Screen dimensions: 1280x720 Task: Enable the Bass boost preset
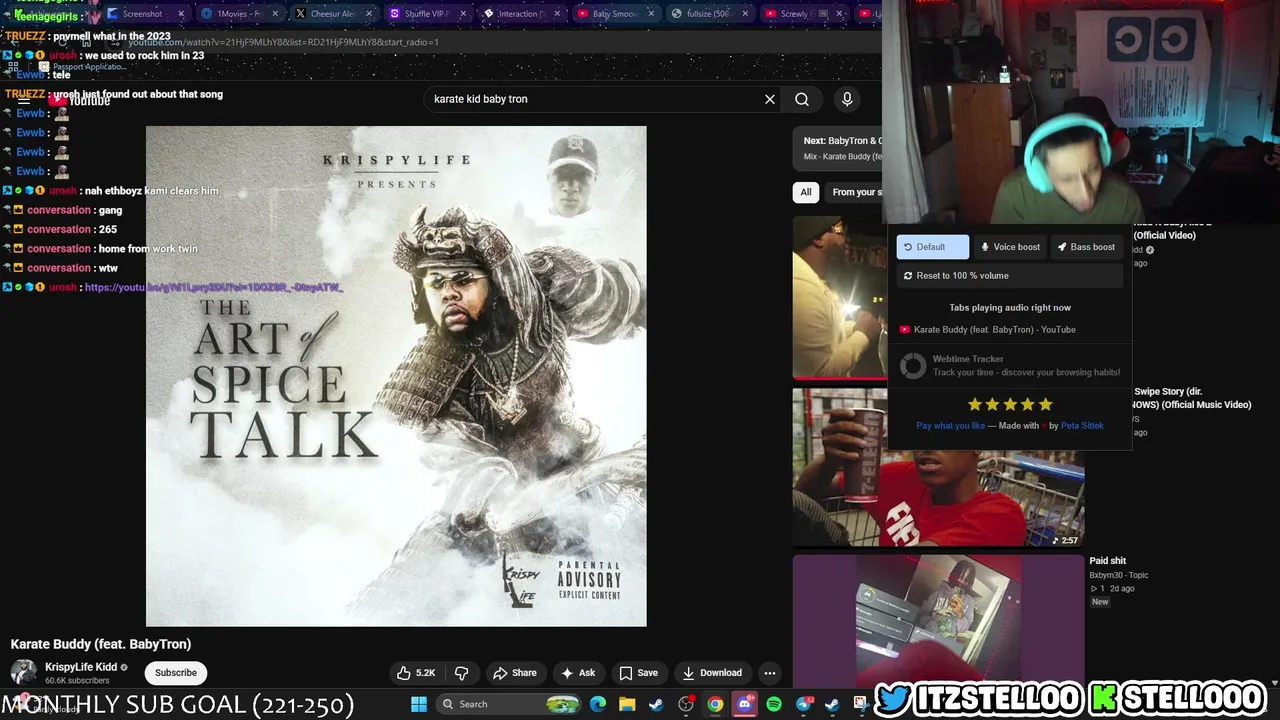tap(1086, 247)
